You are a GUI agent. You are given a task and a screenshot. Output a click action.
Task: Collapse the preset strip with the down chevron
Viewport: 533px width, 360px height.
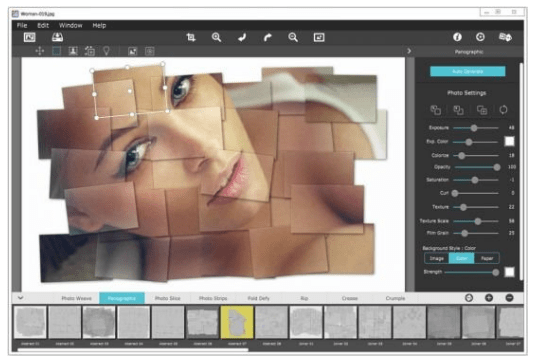click(x=20, y=297)
